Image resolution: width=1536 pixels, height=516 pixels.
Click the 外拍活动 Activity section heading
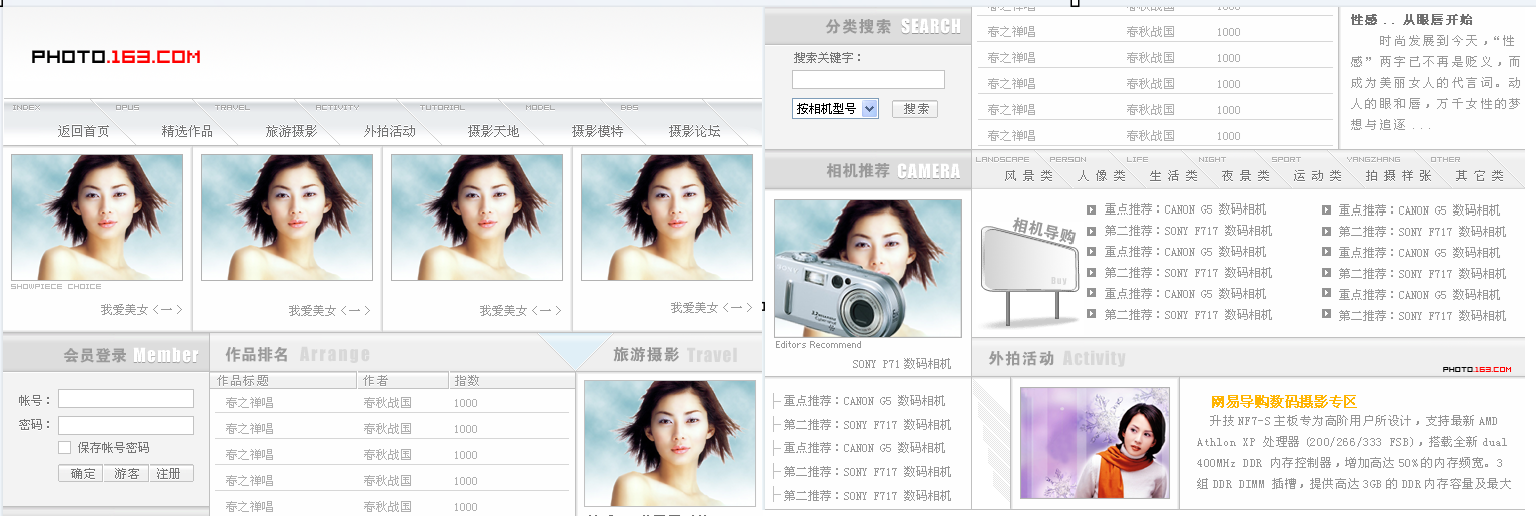coord(1057,358)
